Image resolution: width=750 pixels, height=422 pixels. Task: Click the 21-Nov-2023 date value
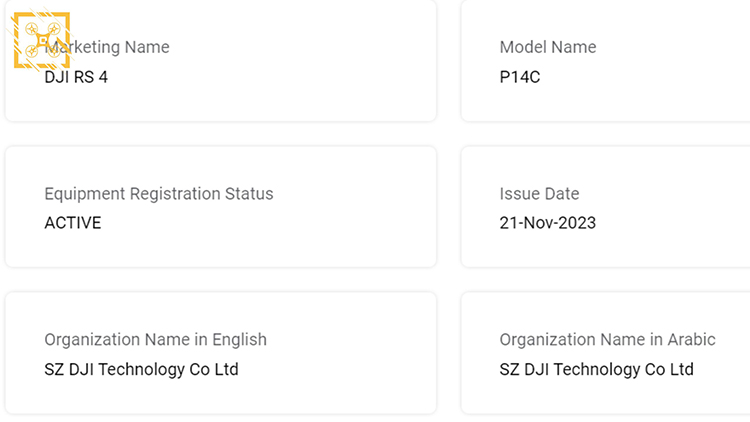548,223
